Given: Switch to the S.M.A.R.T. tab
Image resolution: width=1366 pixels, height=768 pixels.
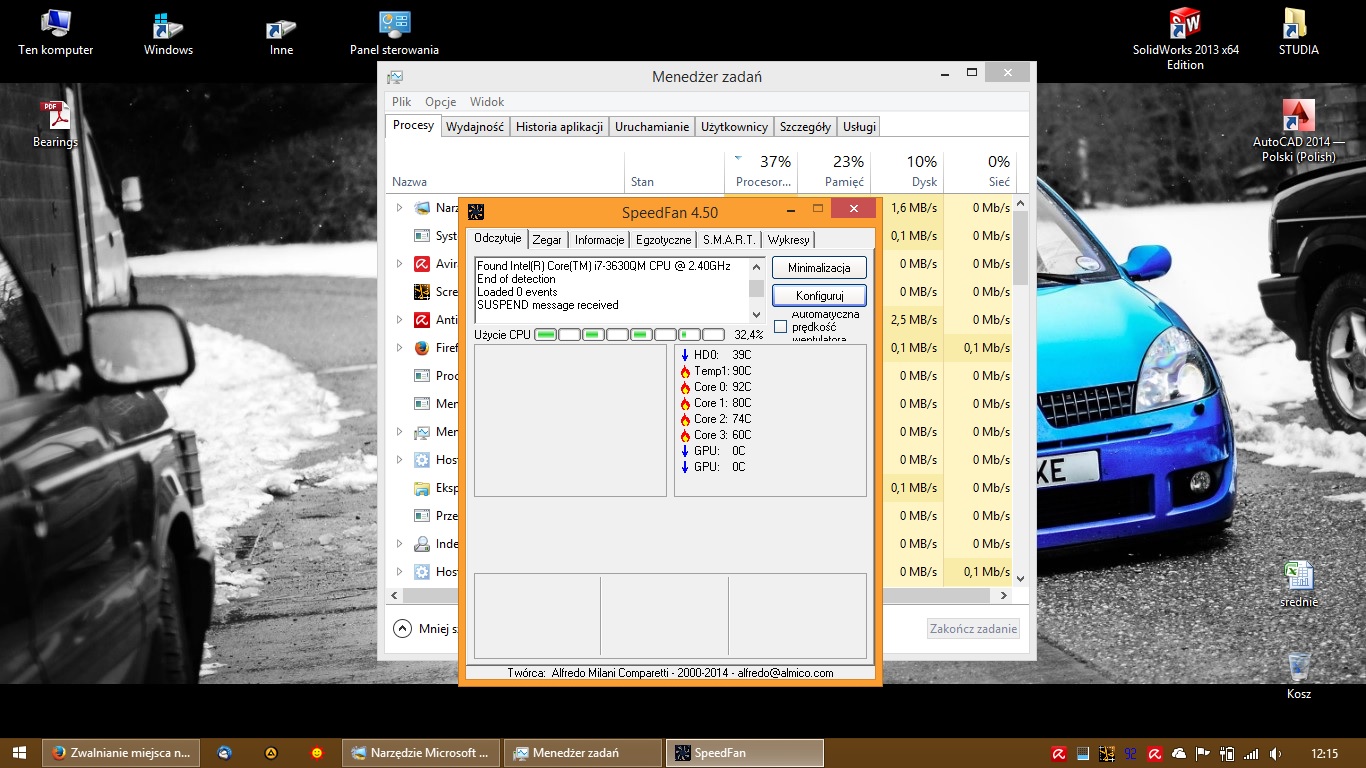Looking at the screenshot, I should [x=728, y=240].
